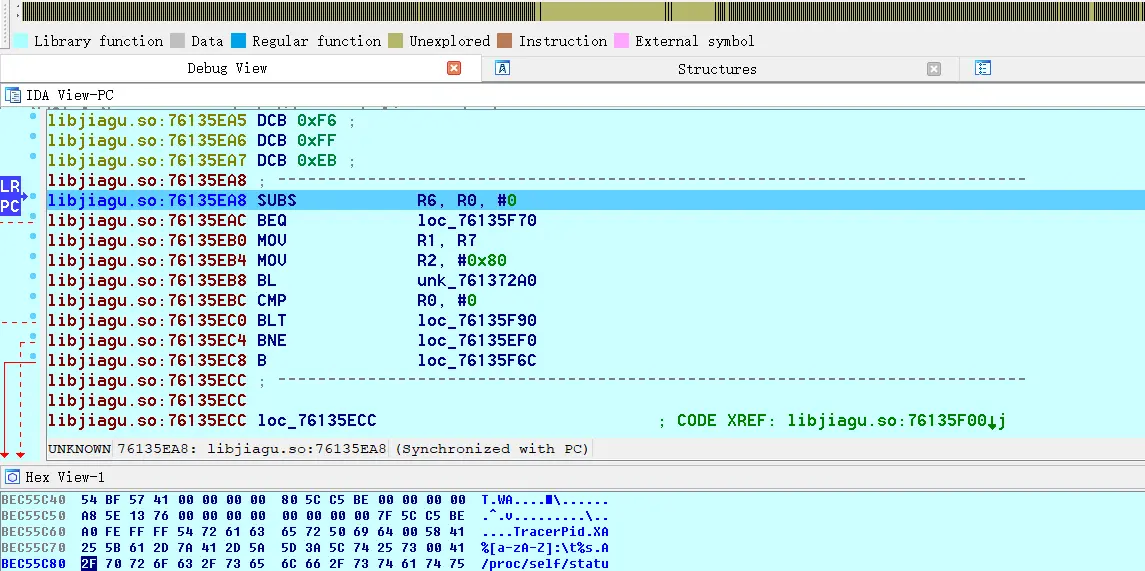Click the IDA View-PC panel icon
Image resolution: width=1145 pixels, height=571 pixels.
(12, 95)
